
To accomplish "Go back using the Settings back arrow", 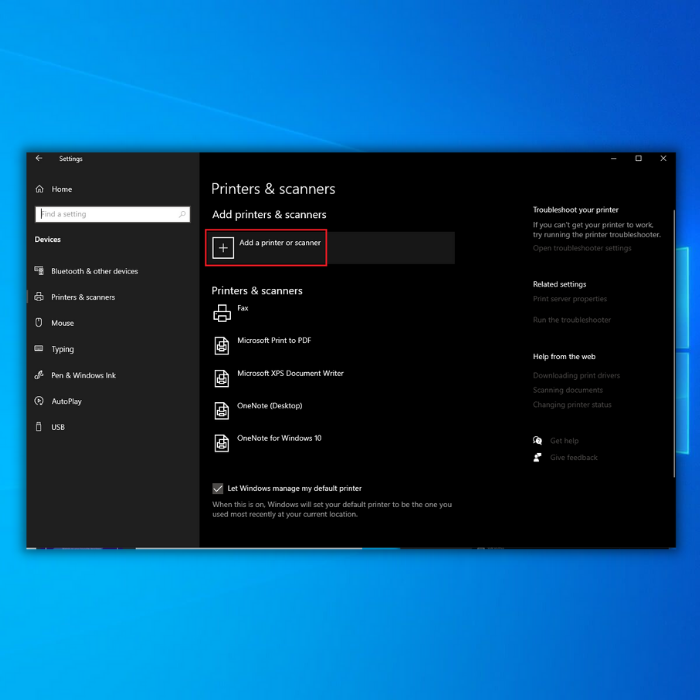I will pyautogui.click(x=39, y=158).
